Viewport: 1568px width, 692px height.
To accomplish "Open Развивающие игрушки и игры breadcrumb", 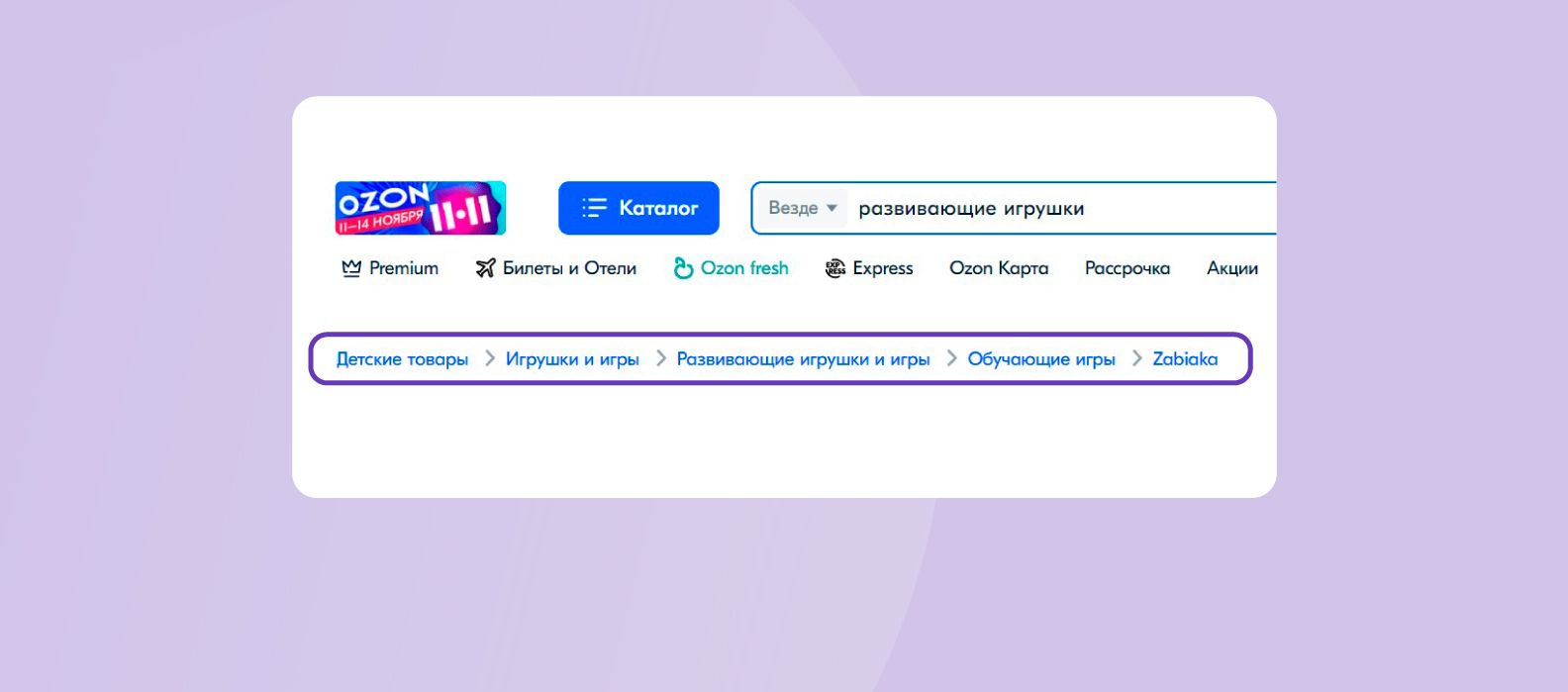I will click(x=803, y=359).
